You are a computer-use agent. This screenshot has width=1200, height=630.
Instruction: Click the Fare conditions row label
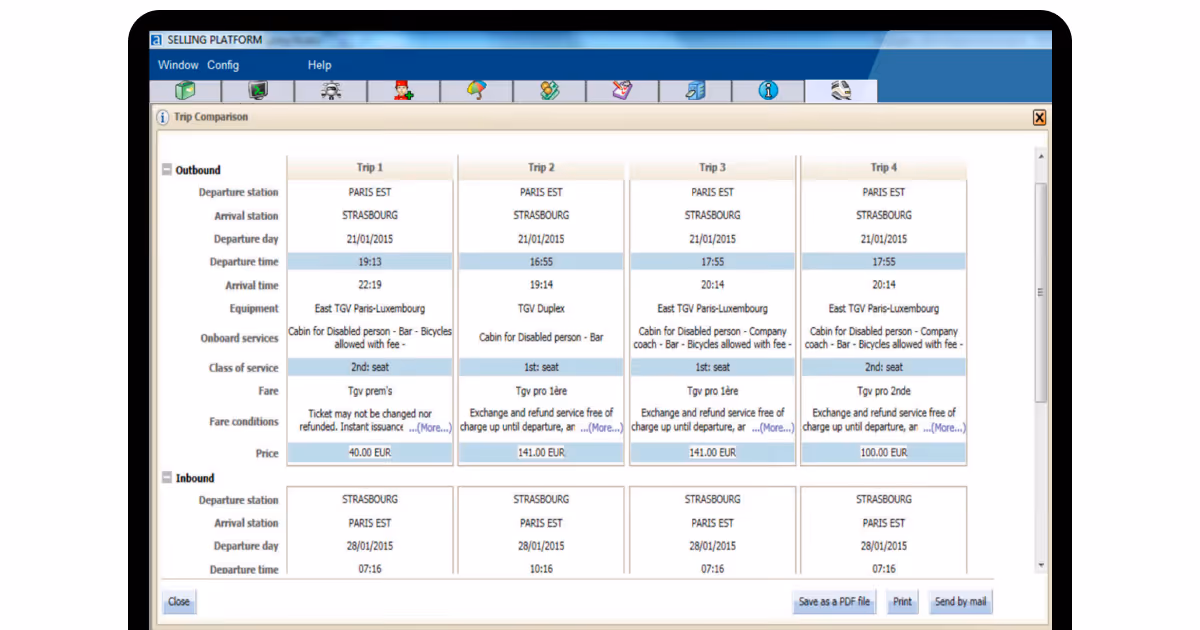244,422
